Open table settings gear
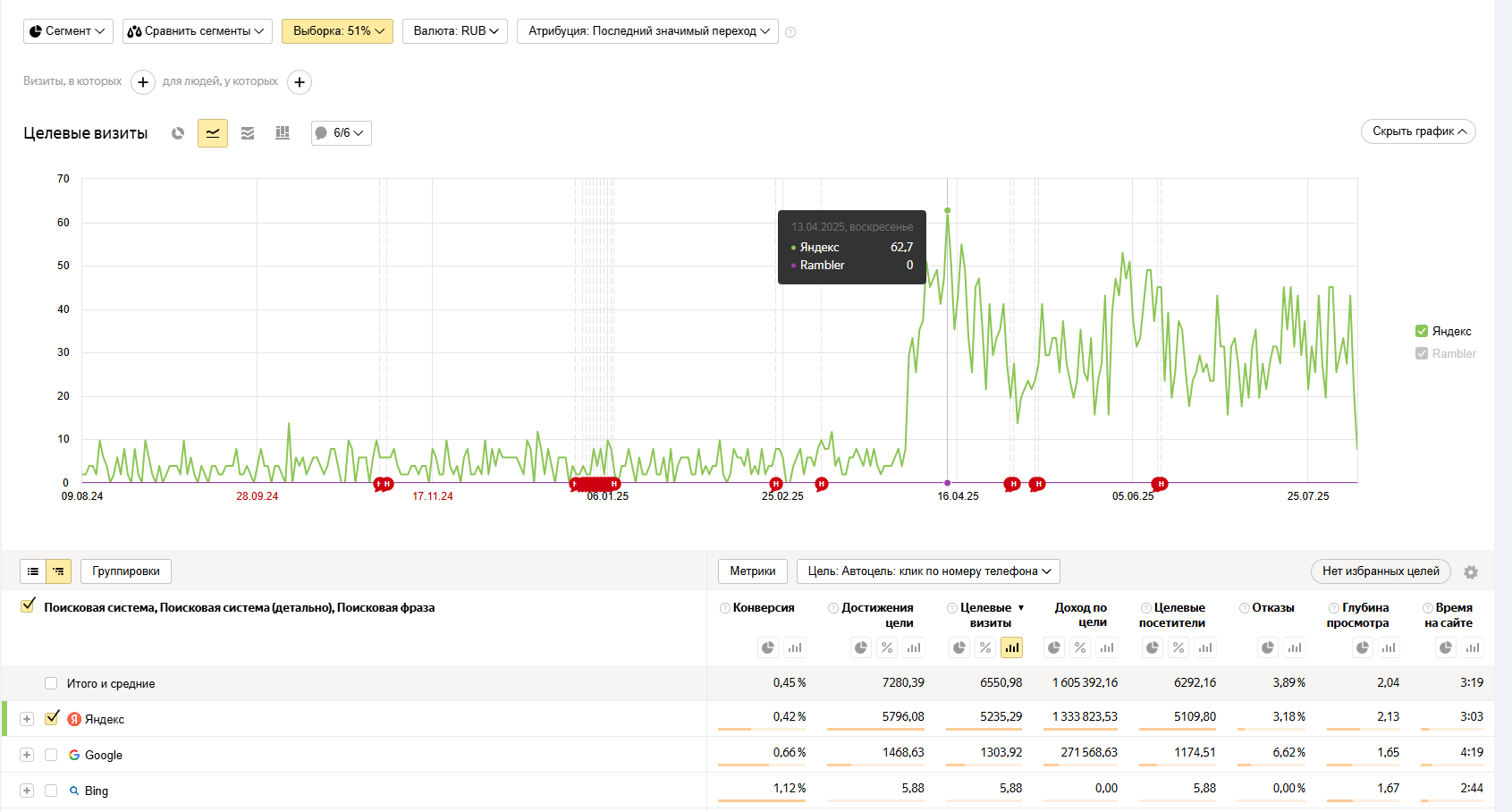This screenshot has width=1512, height=812. click(1471, 572)
